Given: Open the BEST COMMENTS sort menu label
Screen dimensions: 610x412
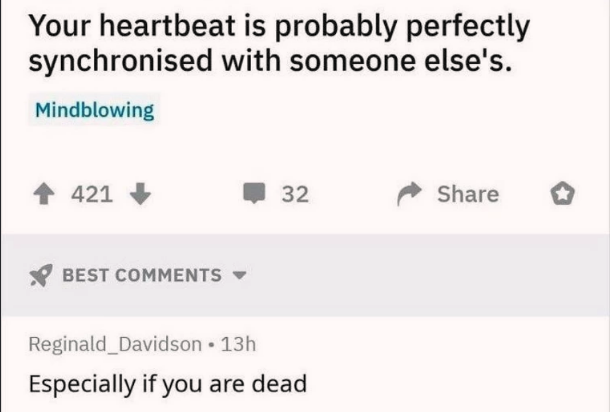Looking at the screenshot, I should 142,275.
